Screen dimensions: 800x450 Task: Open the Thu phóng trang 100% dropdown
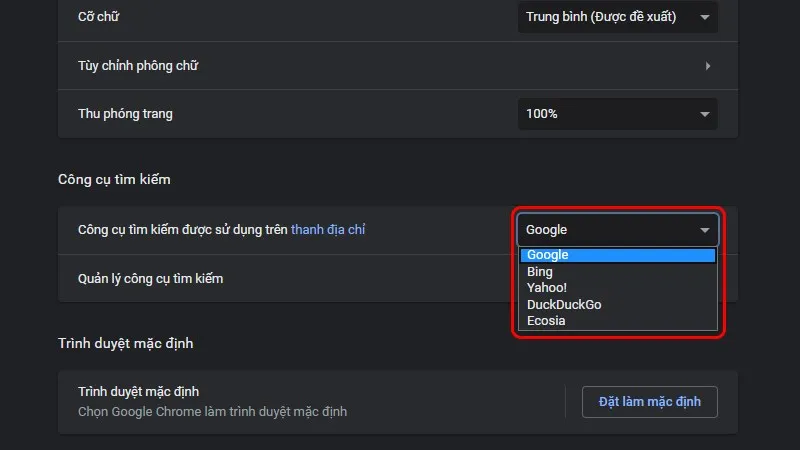[617, 114]
